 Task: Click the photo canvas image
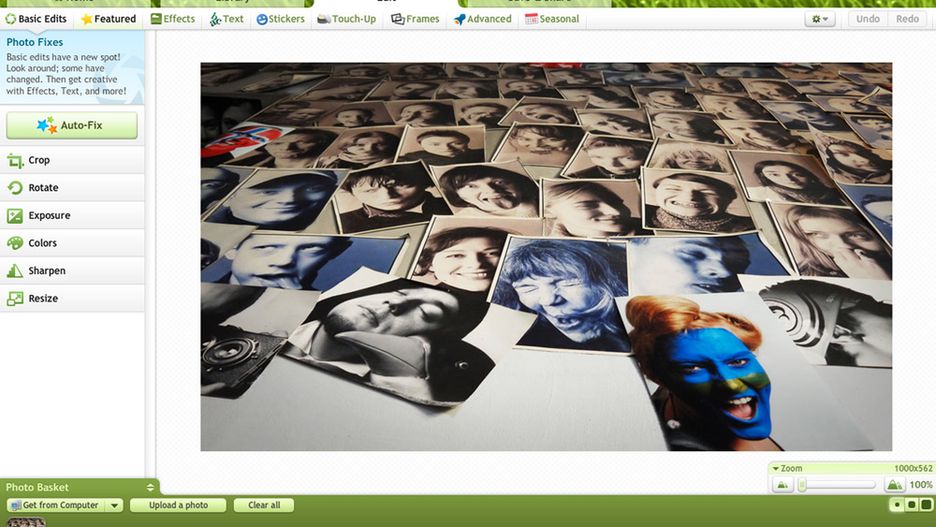pyautogui.click(x=546, y=257)
